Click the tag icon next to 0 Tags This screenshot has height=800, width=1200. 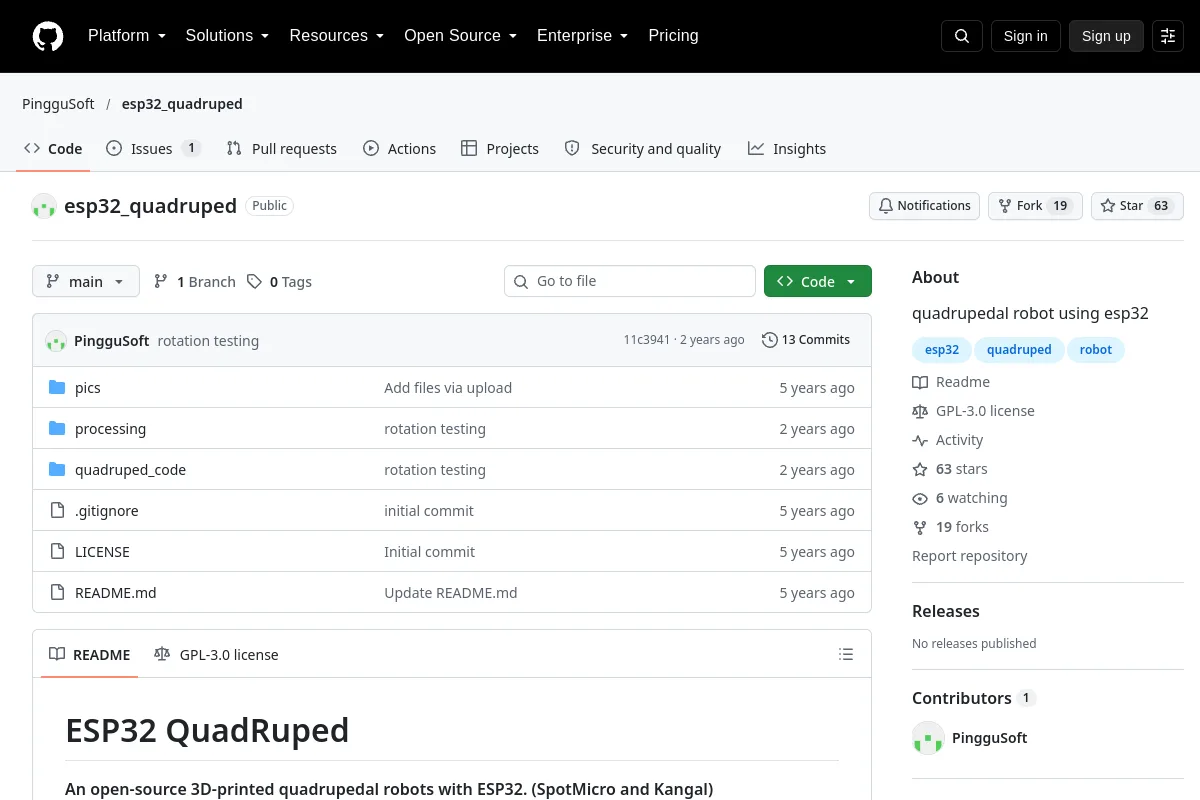(255, 282)
